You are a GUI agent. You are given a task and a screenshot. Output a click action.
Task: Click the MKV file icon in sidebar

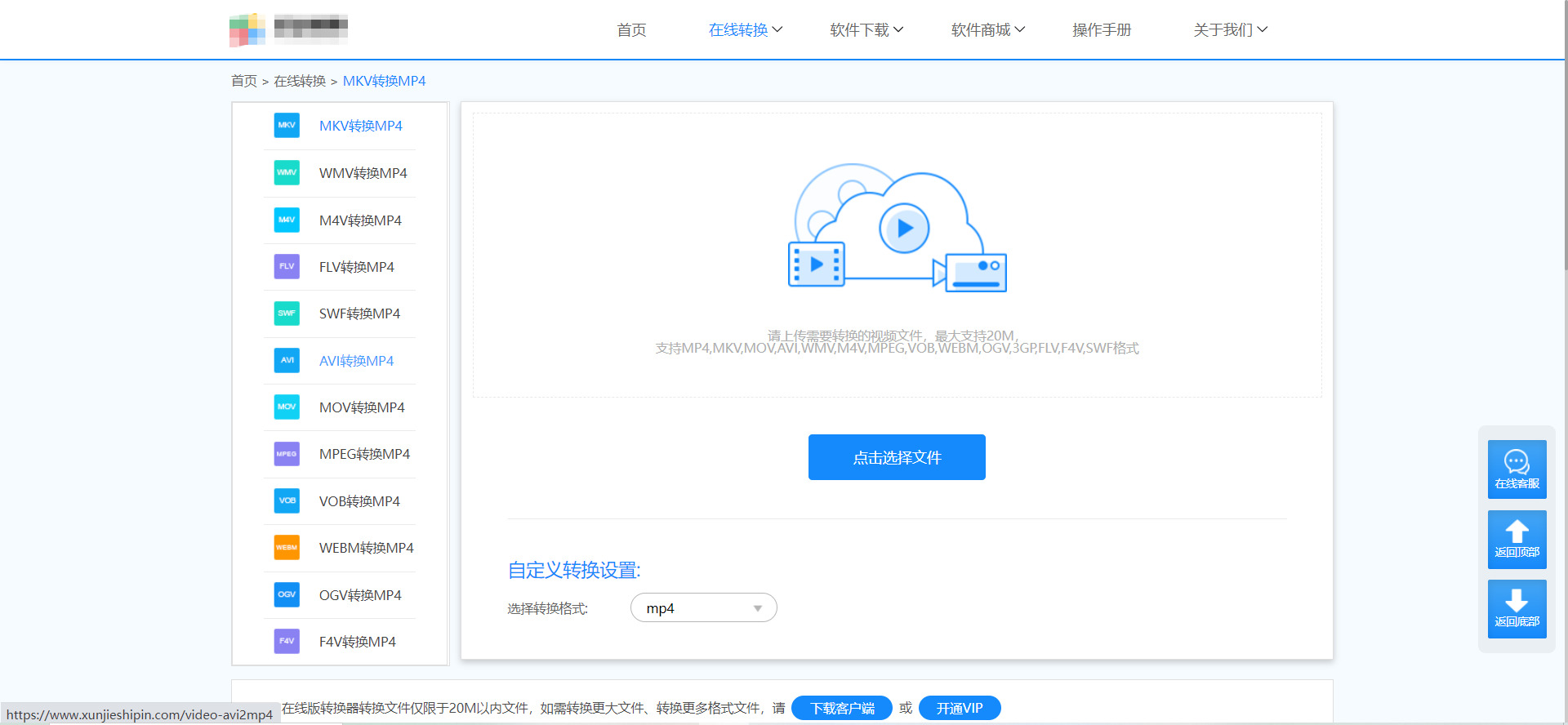click(287, 125)
